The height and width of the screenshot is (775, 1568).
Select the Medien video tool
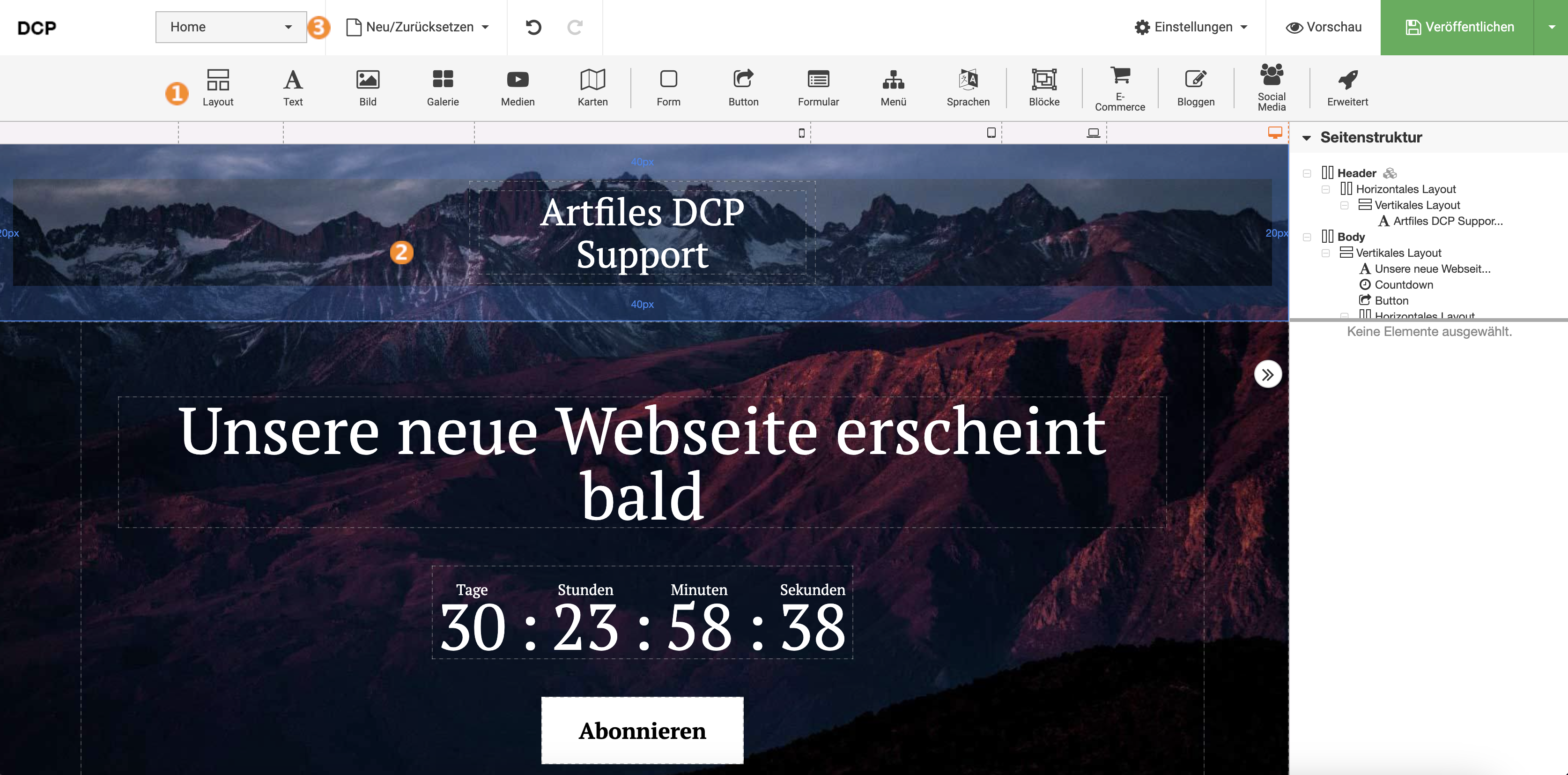(x=518, y=88)
